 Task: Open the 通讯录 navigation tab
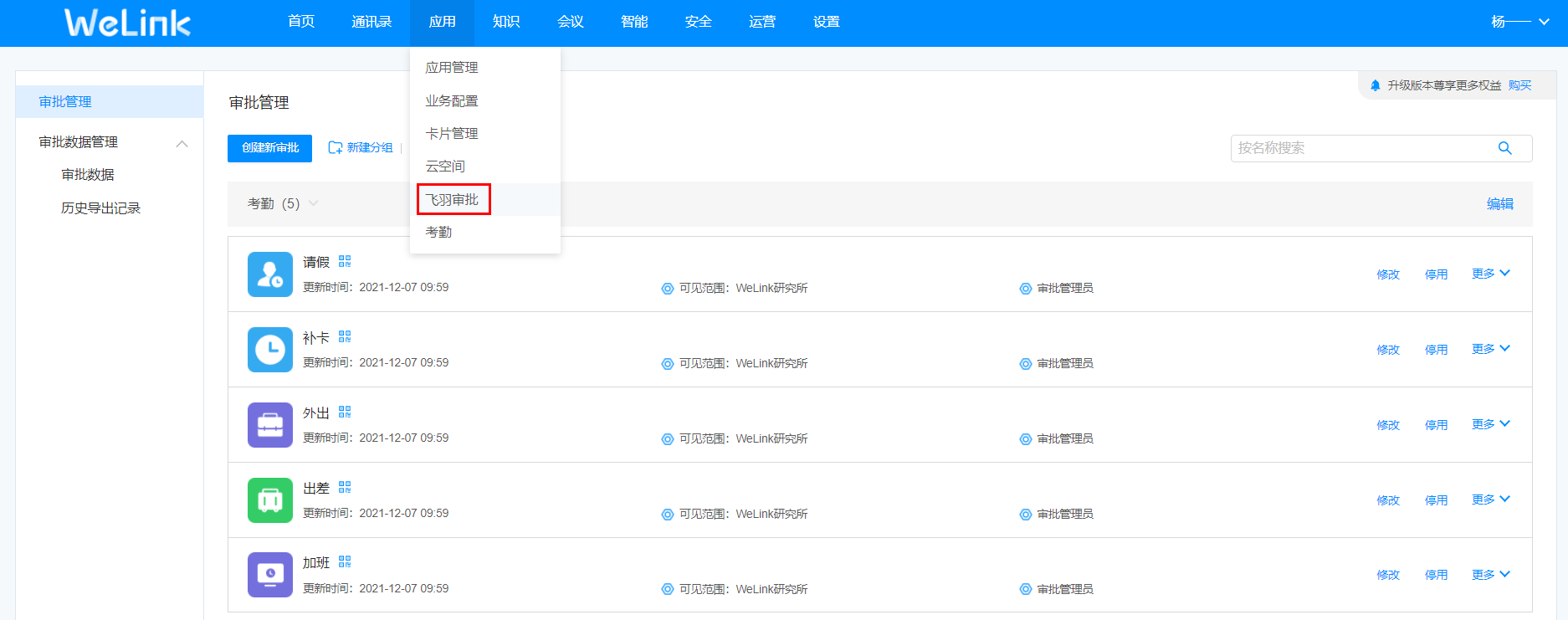372,22
